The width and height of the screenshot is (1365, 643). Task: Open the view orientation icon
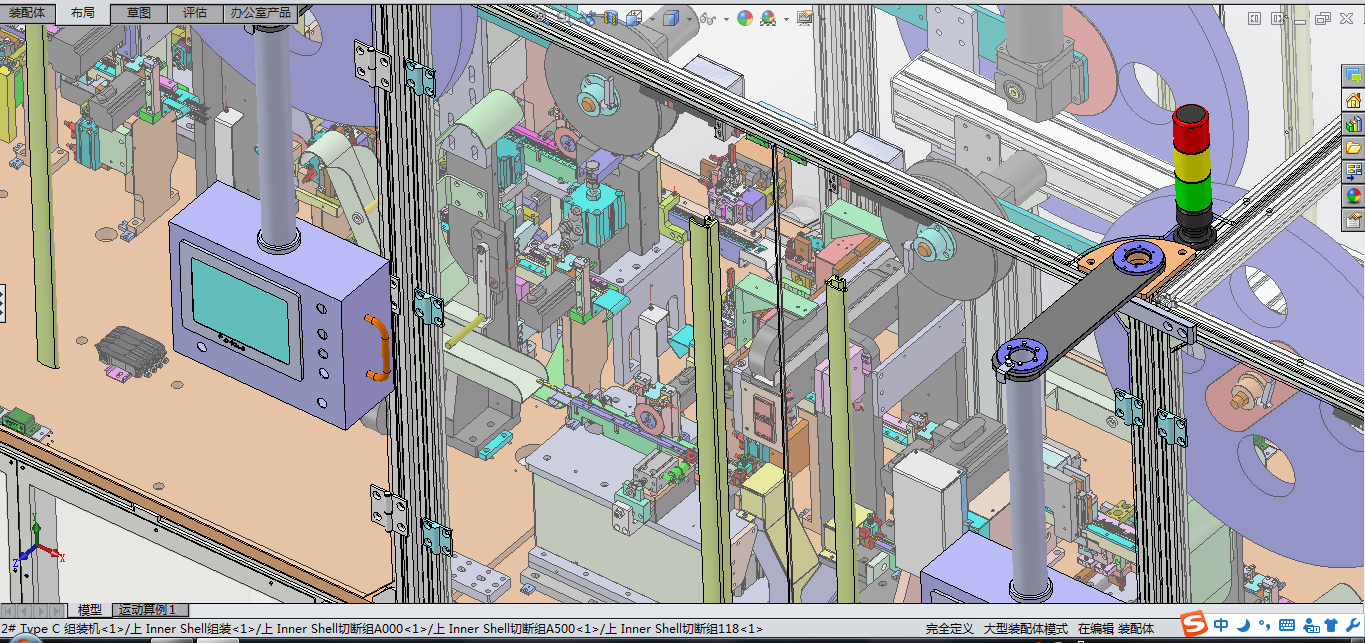[x=634, y=18]
